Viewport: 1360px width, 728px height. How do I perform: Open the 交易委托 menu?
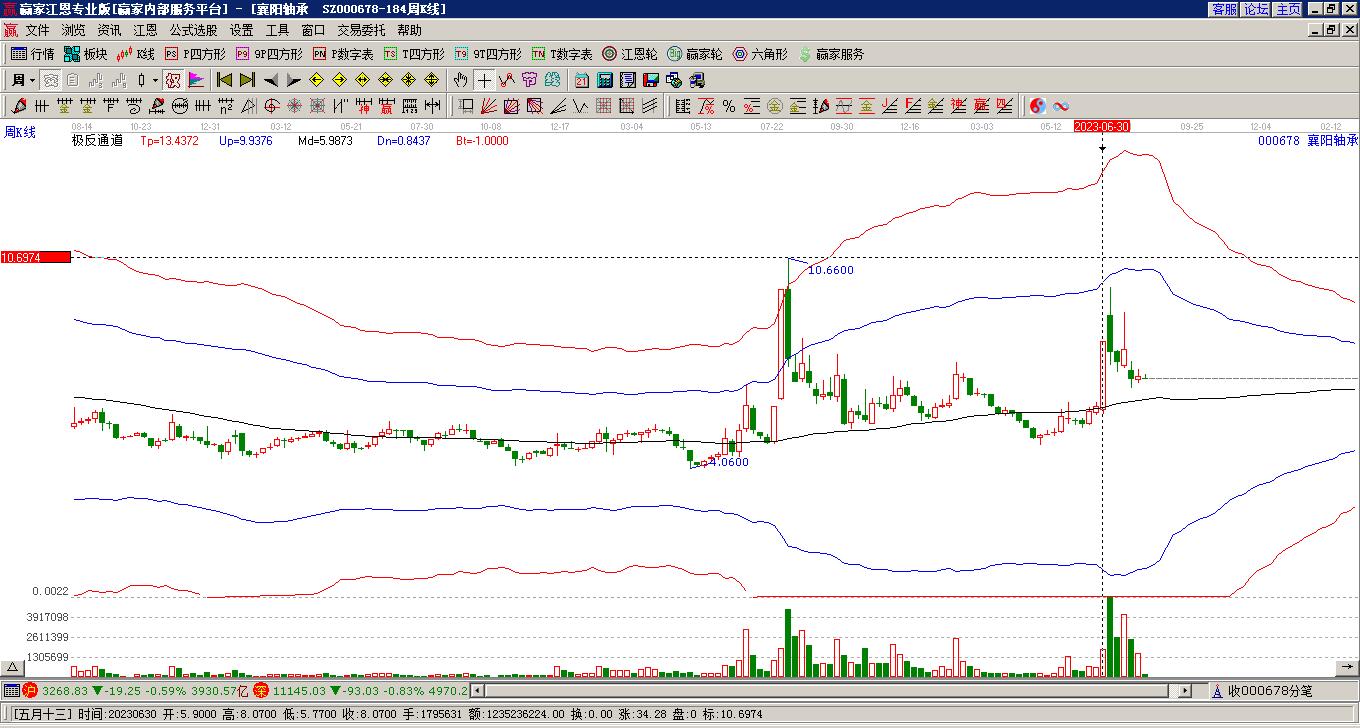tap(361, 31)
